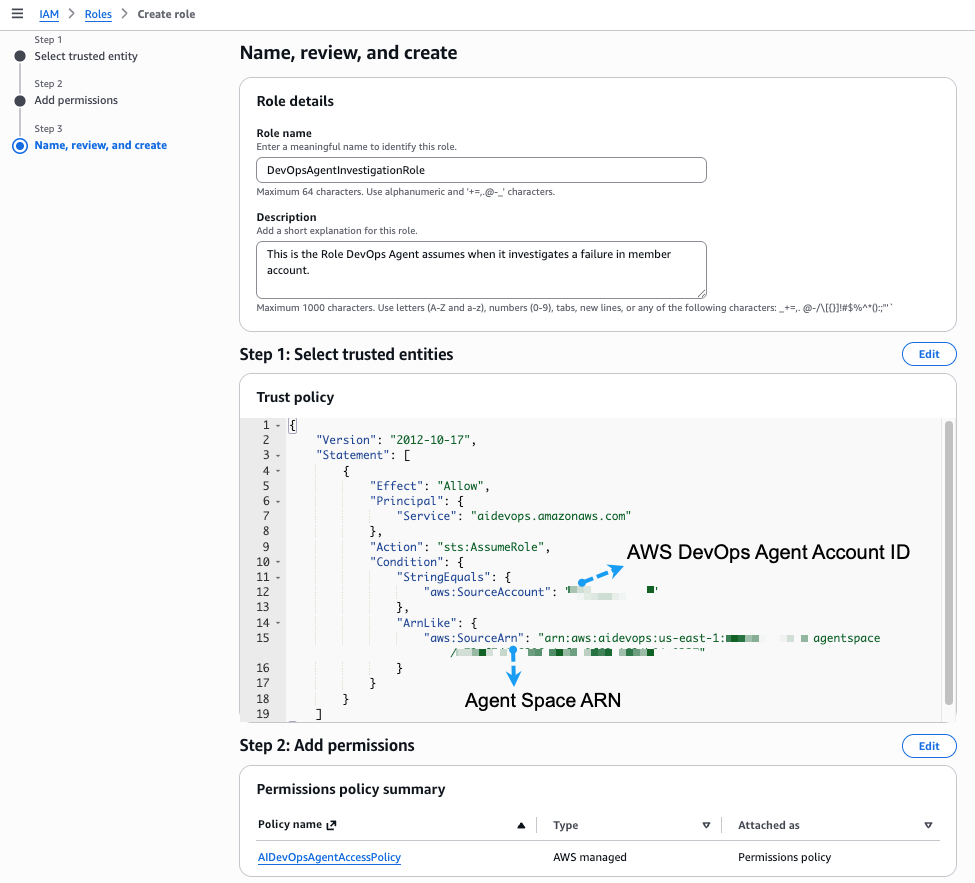Select the Step 1 'Select trusted entity' wizard step

[86, 56]
